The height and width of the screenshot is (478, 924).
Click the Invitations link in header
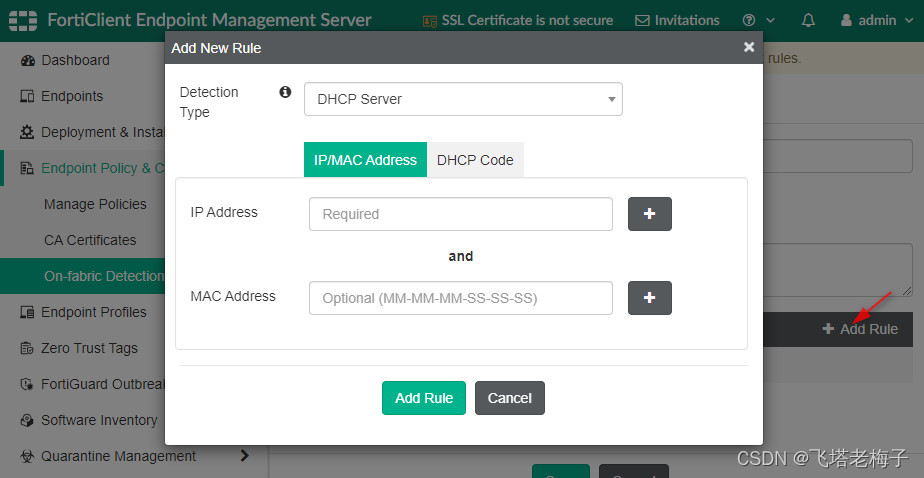[687, 21]
